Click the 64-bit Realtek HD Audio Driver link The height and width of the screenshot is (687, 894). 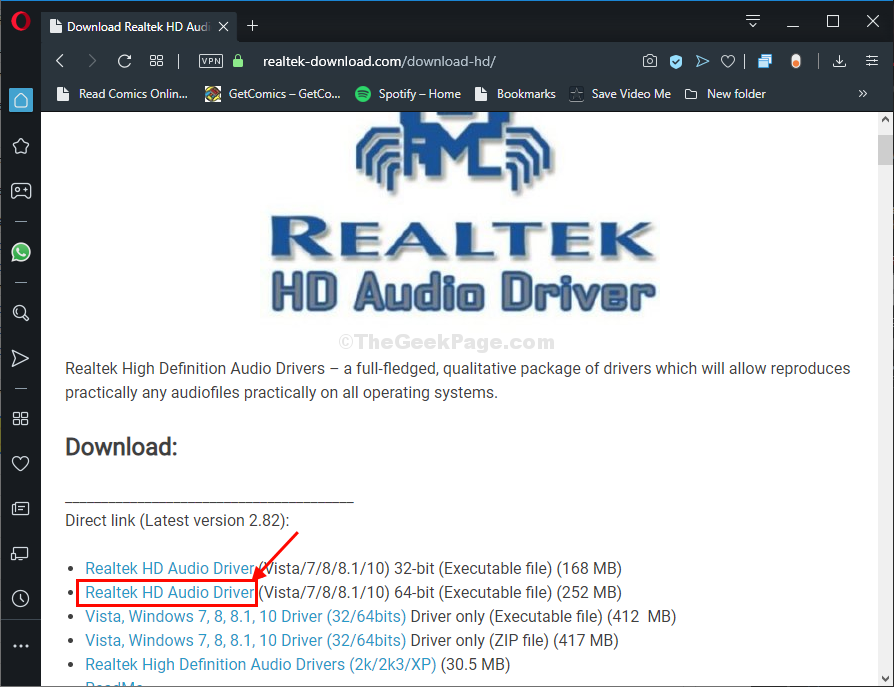pos(169,592)
